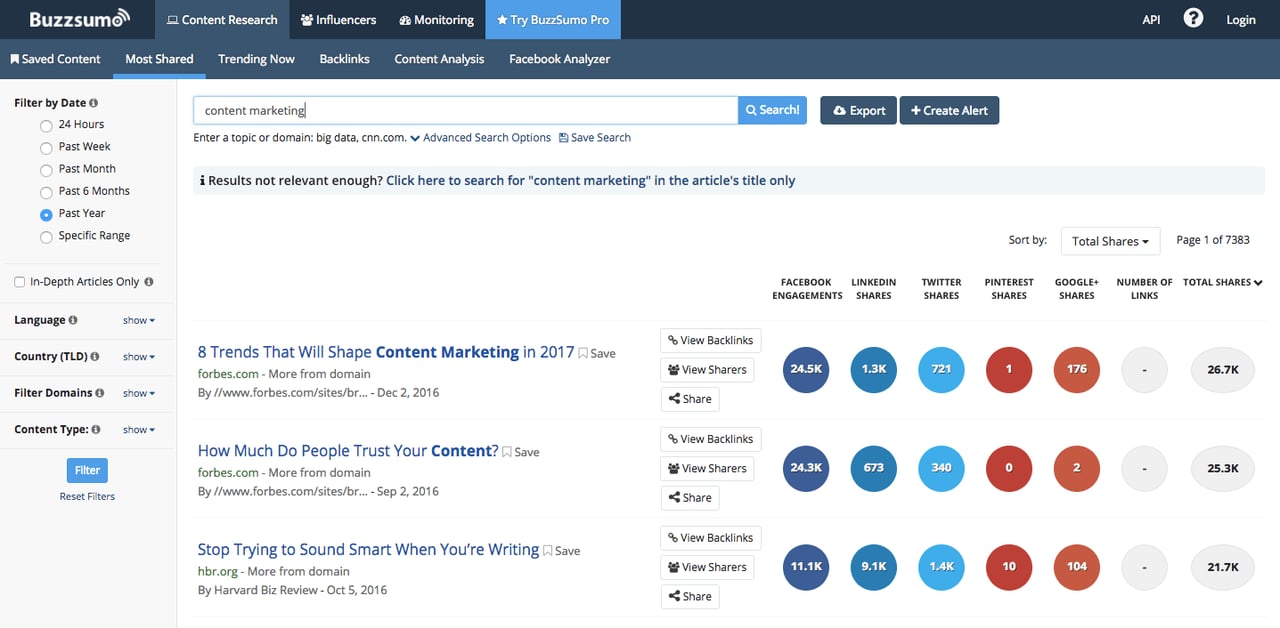Screen dimensions: 1280x628
Task: Open the Total Shares sort dropdown
Action: point(1110,241)
